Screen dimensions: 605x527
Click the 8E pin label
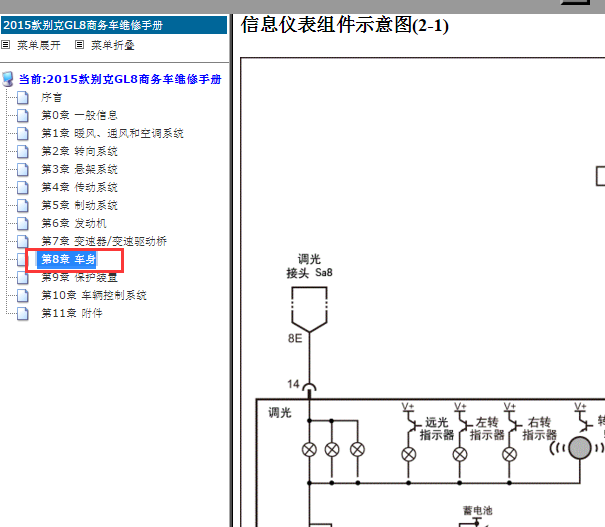295,339
